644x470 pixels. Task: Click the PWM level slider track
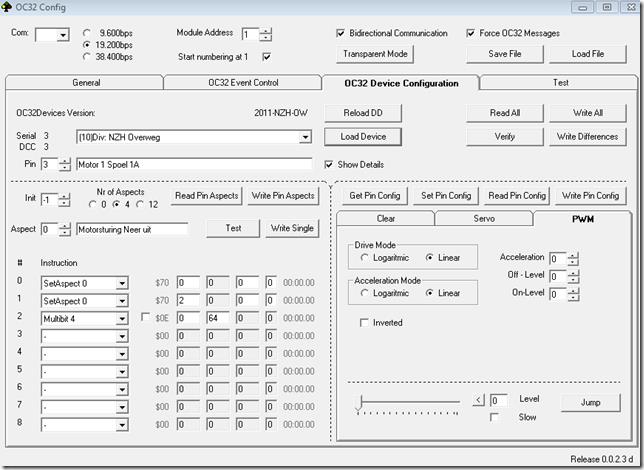[x=410, y=401]
